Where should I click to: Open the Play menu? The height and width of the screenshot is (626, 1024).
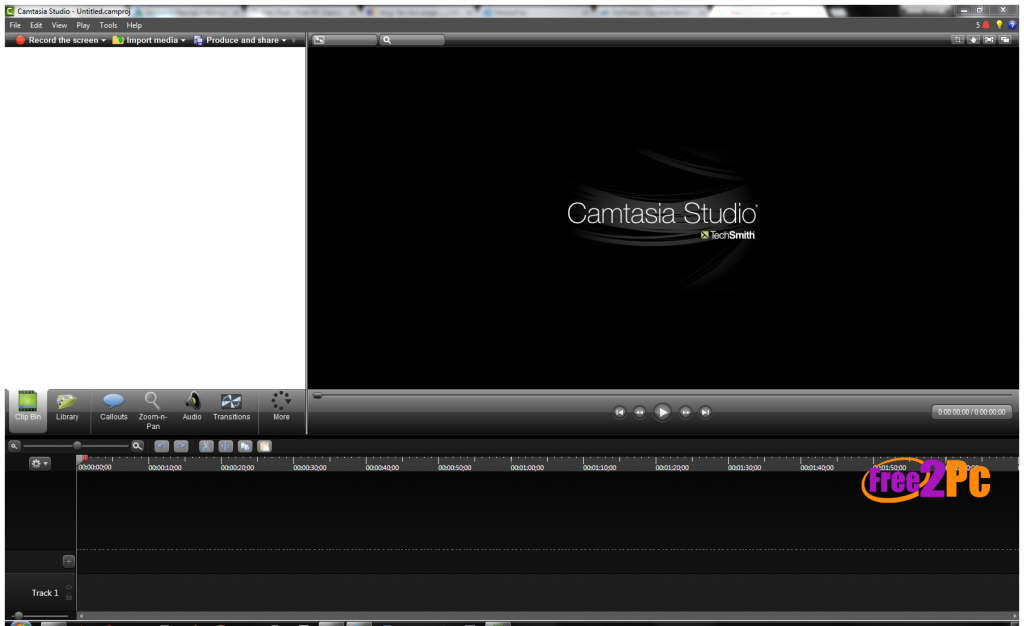click(x=83, y=25)
